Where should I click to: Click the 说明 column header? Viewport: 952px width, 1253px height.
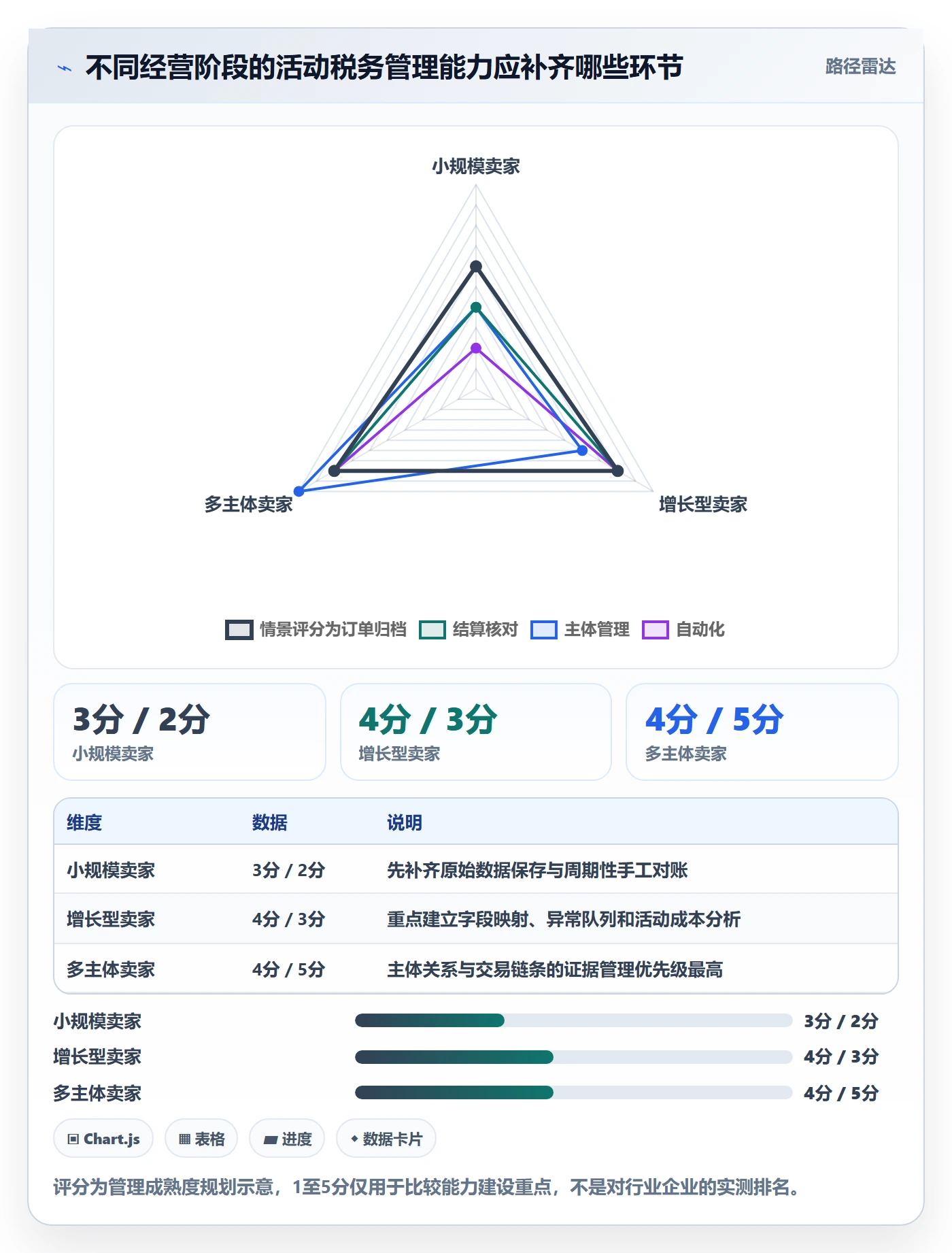click(x=405, y=822)
